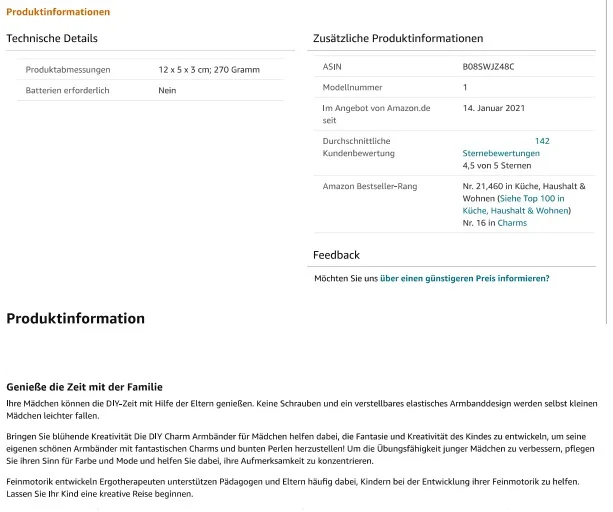Click the Modellnummer row label
The width and height of the screenshot is (613, 512).
tap(352, 88)
